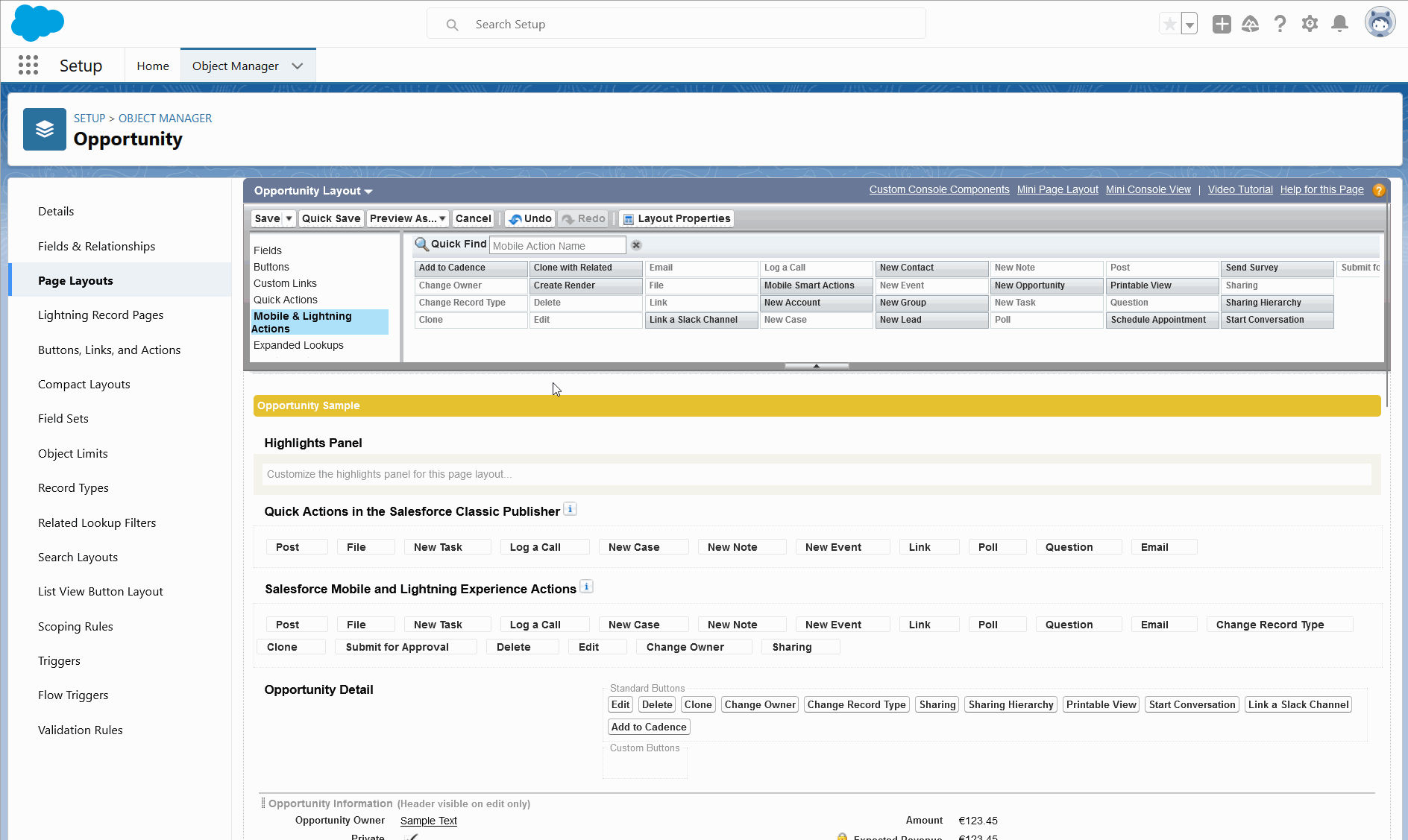Open the Mini Console View link

click(x=1148, y=189)
